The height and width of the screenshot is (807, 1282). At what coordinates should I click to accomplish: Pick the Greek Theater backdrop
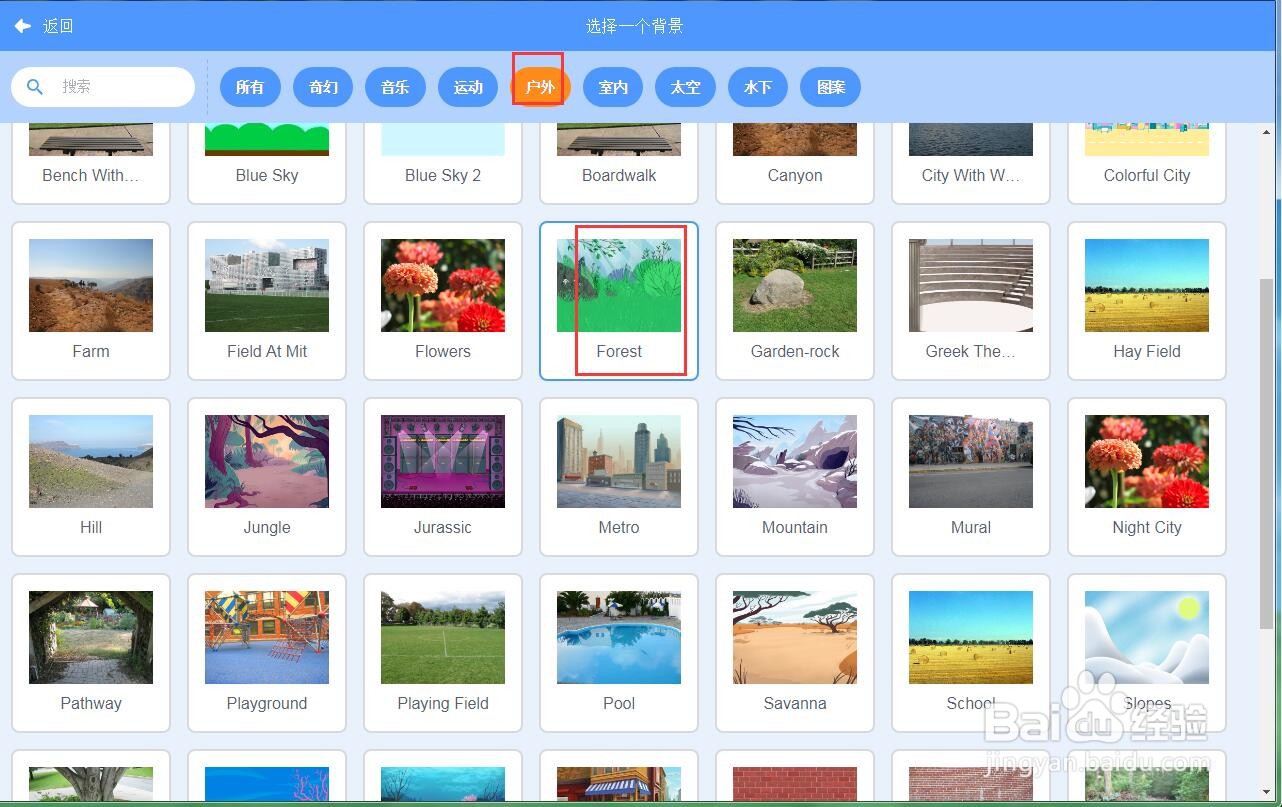pos(971,301)
